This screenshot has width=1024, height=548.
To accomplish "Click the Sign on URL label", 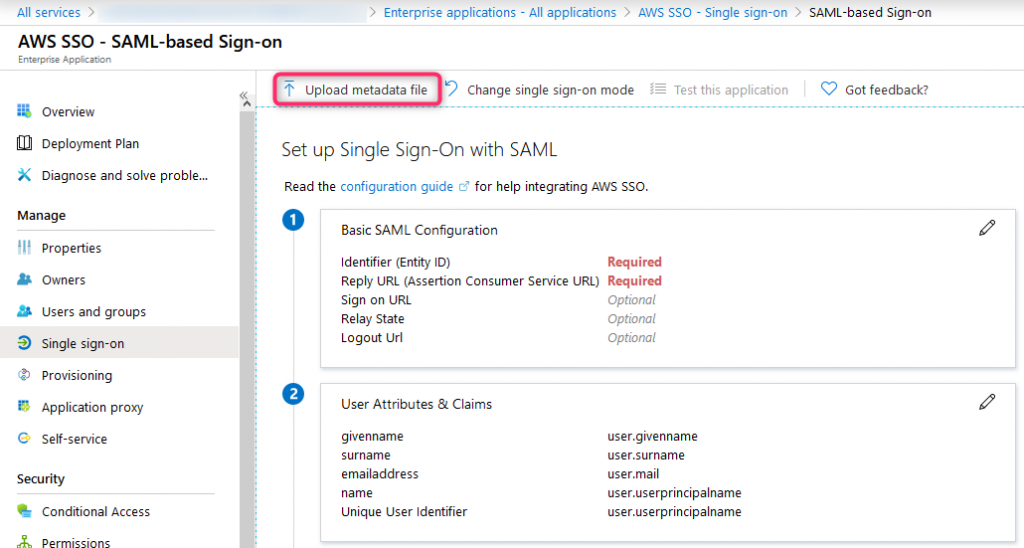I will pyautogui.click(x=376, y=300).
